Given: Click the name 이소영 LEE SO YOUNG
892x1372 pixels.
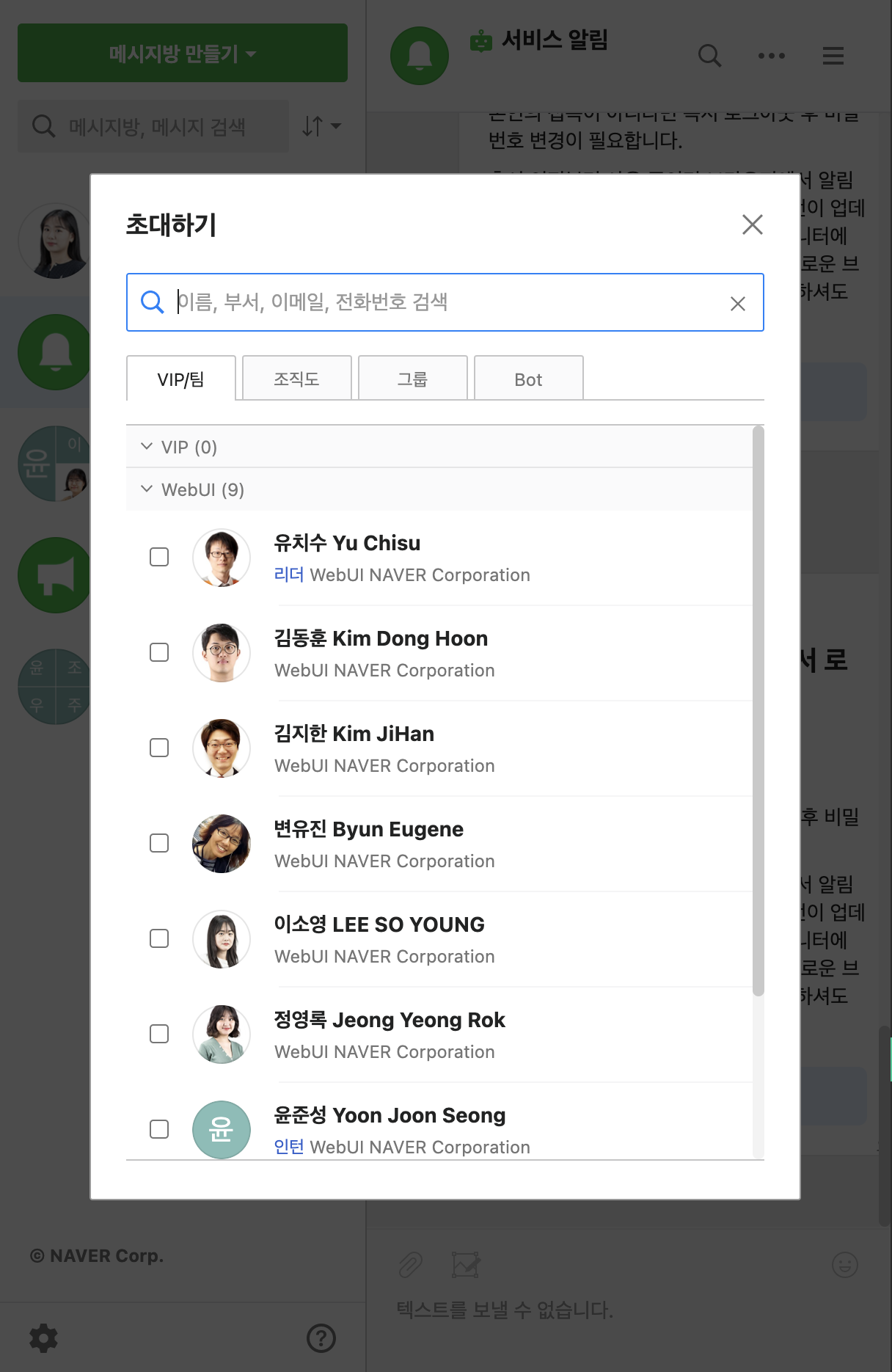Looking at the screenshot, I should click(x=379, y=924).
